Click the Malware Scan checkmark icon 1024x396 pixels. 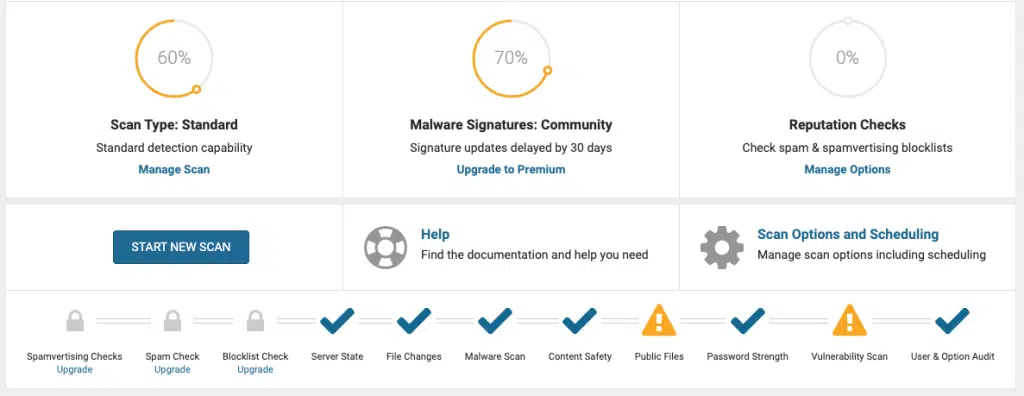click(495, 321)
